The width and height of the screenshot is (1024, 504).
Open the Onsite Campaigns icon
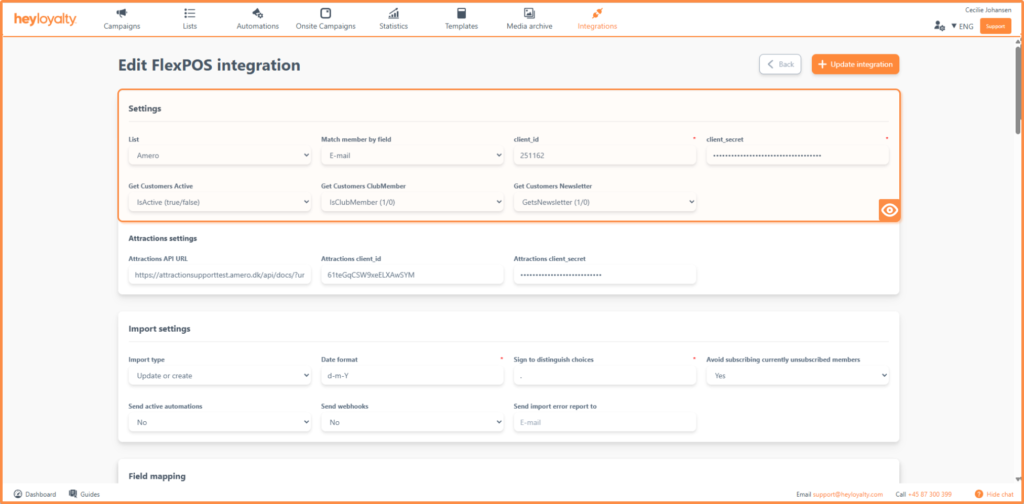point(325,13)
